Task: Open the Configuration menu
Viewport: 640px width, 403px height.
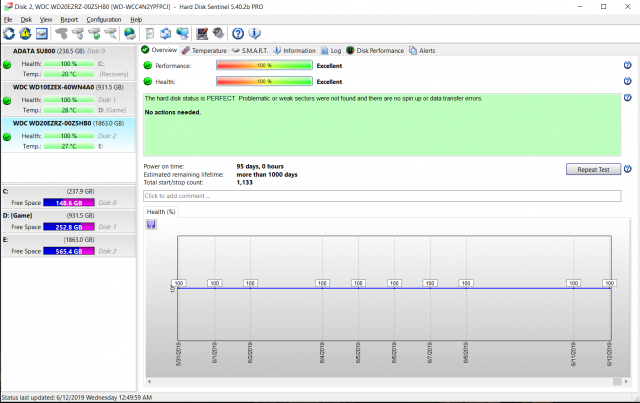Action: tap(103, 19)
